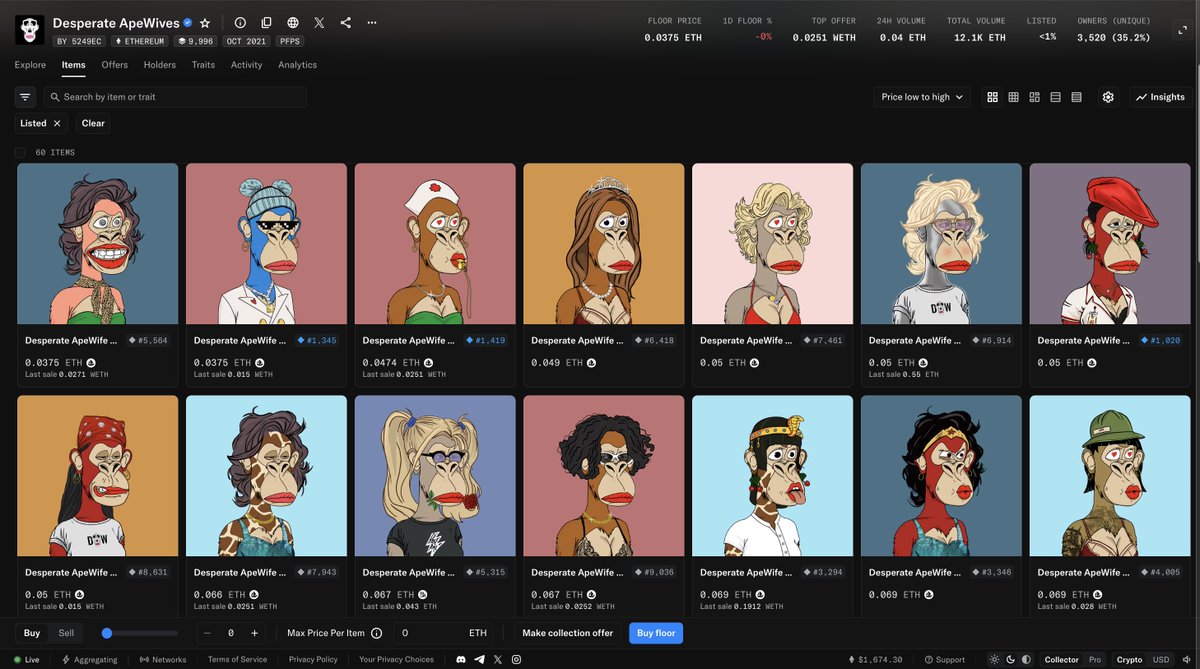
Task: Click the Networks status item
Action: [163, 659]
